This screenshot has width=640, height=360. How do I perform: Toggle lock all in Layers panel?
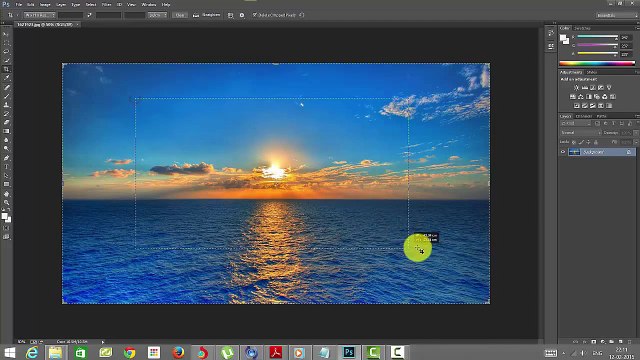(596, 142)
